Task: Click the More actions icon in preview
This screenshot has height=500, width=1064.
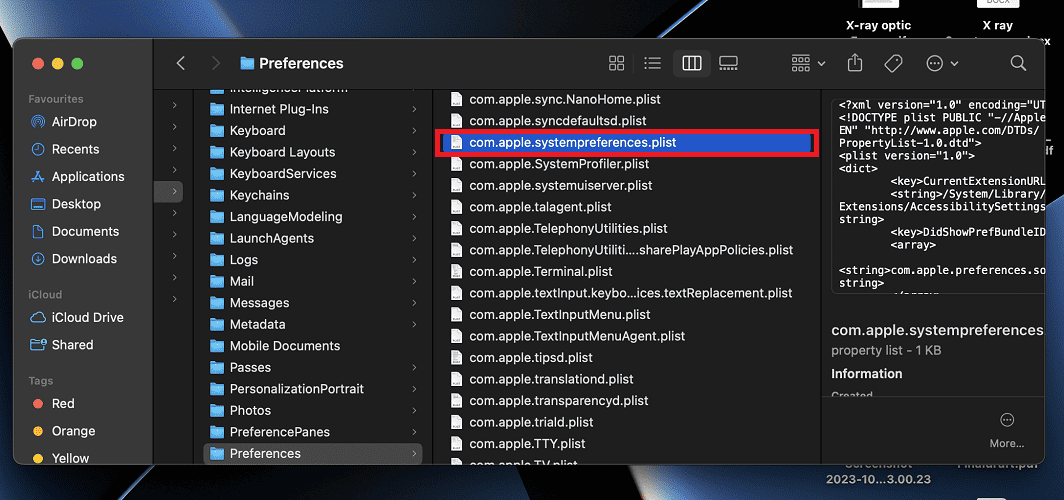Action: point(1007,421)
